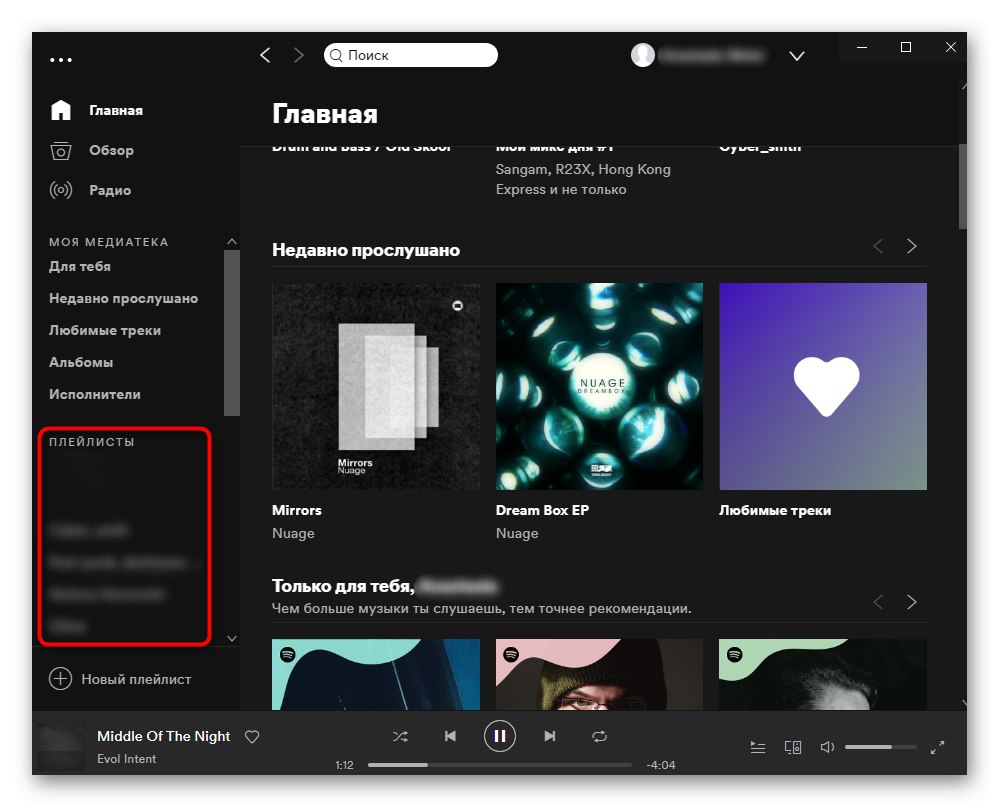This screenshot has height=807, width=999.
Task: Show previous items in Недавно прослушано row
Action: 878,246
